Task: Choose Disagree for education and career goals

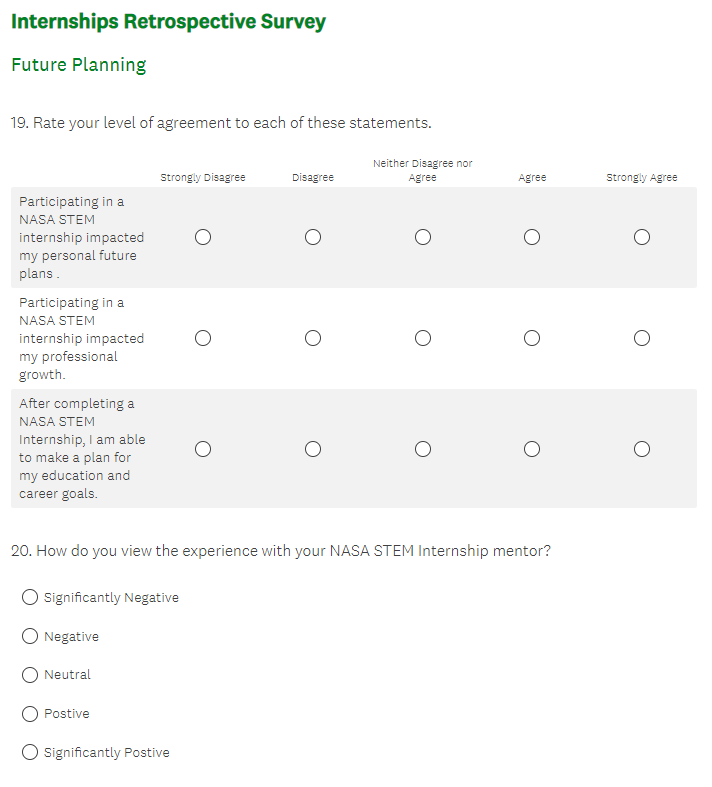Action: [x=313, y=448]
